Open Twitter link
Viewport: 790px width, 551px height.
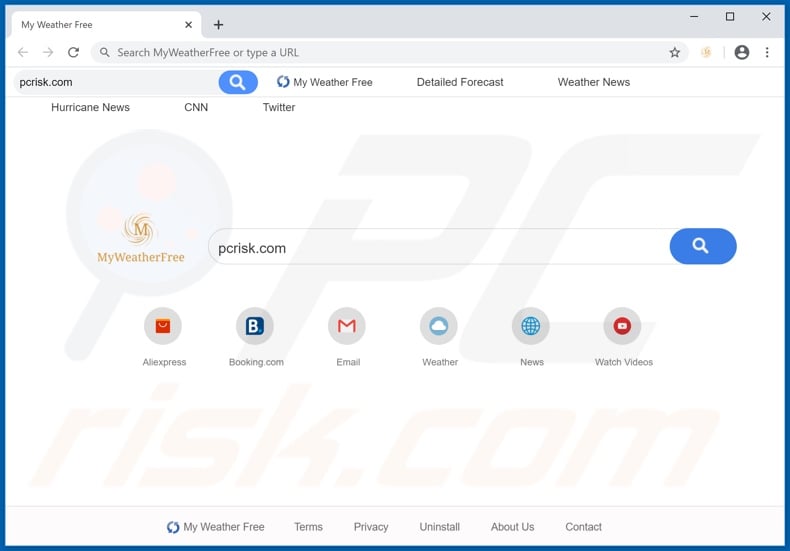(279, 107)
